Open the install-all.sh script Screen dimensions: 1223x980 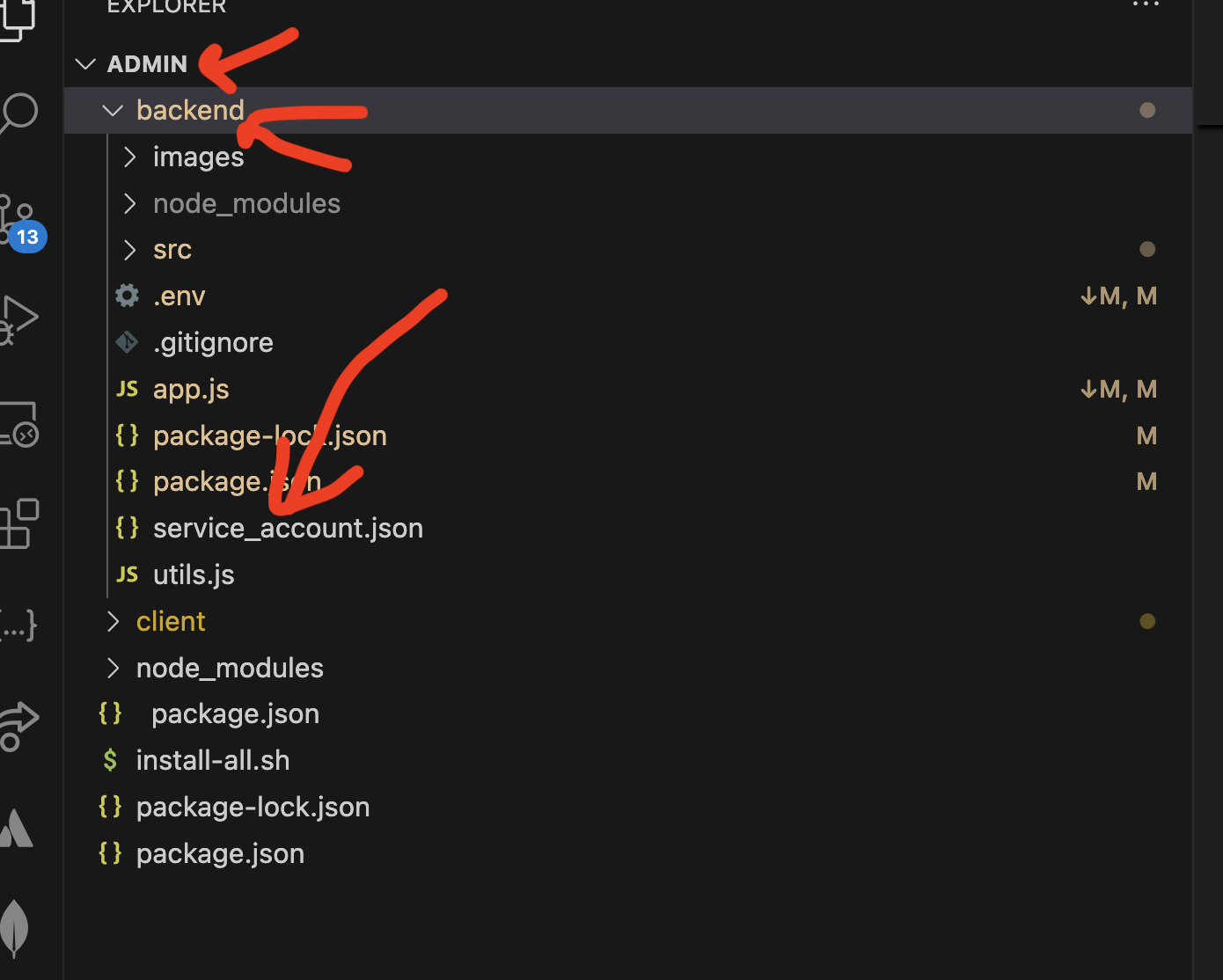[213, 761]
